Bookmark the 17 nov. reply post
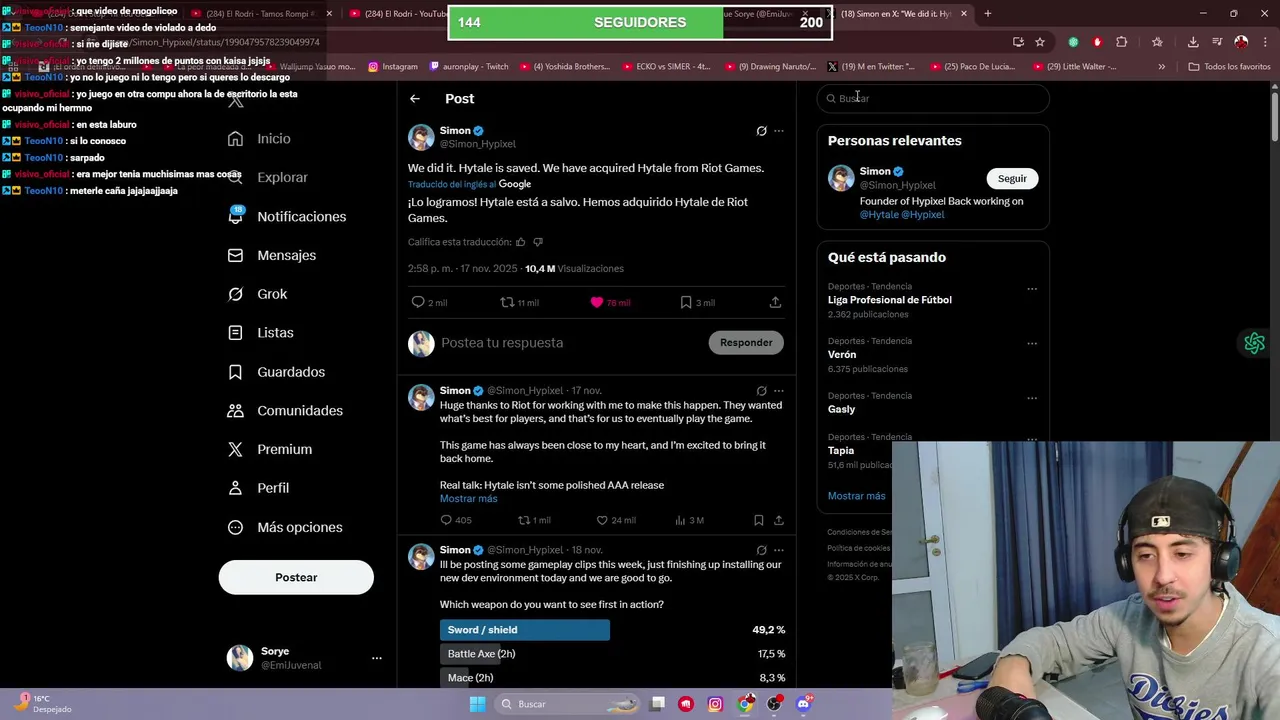The width and height of the screenshot is (1280, 720). pos(759,520)
